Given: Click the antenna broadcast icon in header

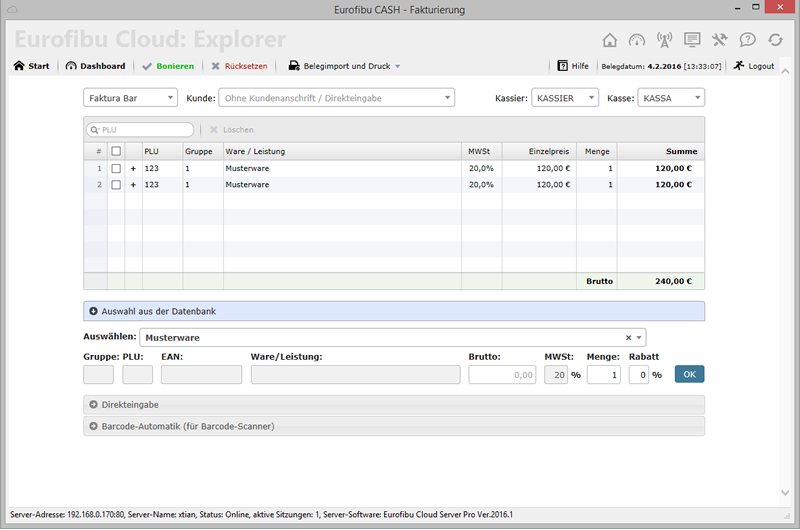Looking at the screenshot, I should (x=664, y=40).
